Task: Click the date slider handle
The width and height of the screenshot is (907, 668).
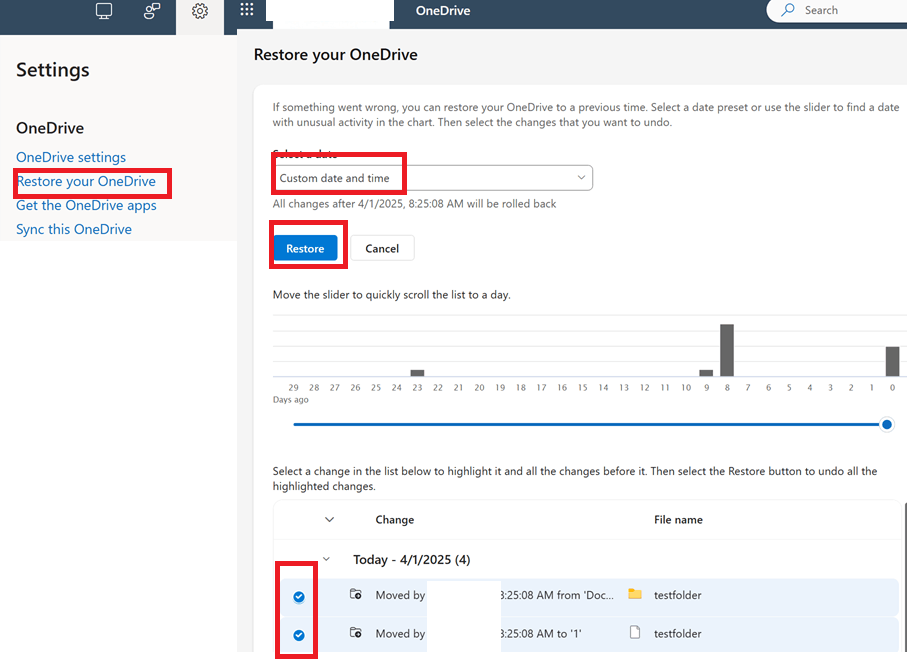Action: (886, 425)
